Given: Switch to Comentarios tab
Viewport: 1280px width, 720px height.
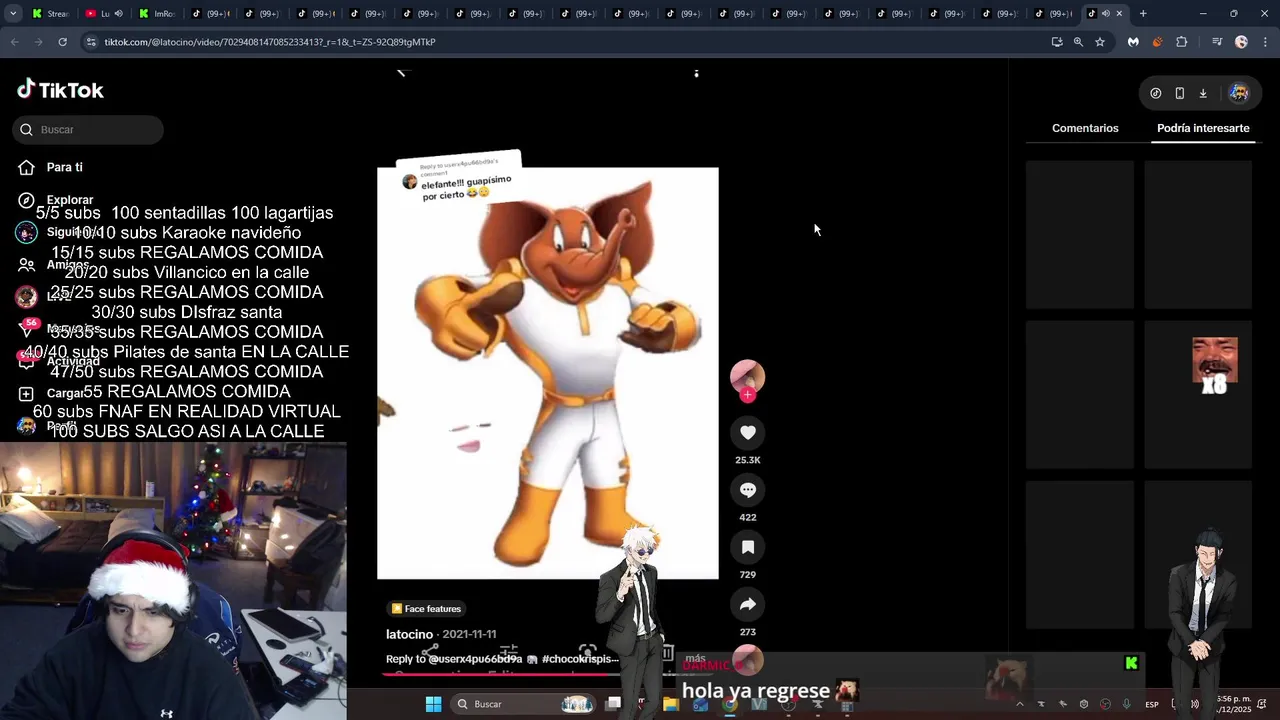Looking at the screenshot, I should pos(1085,128).
